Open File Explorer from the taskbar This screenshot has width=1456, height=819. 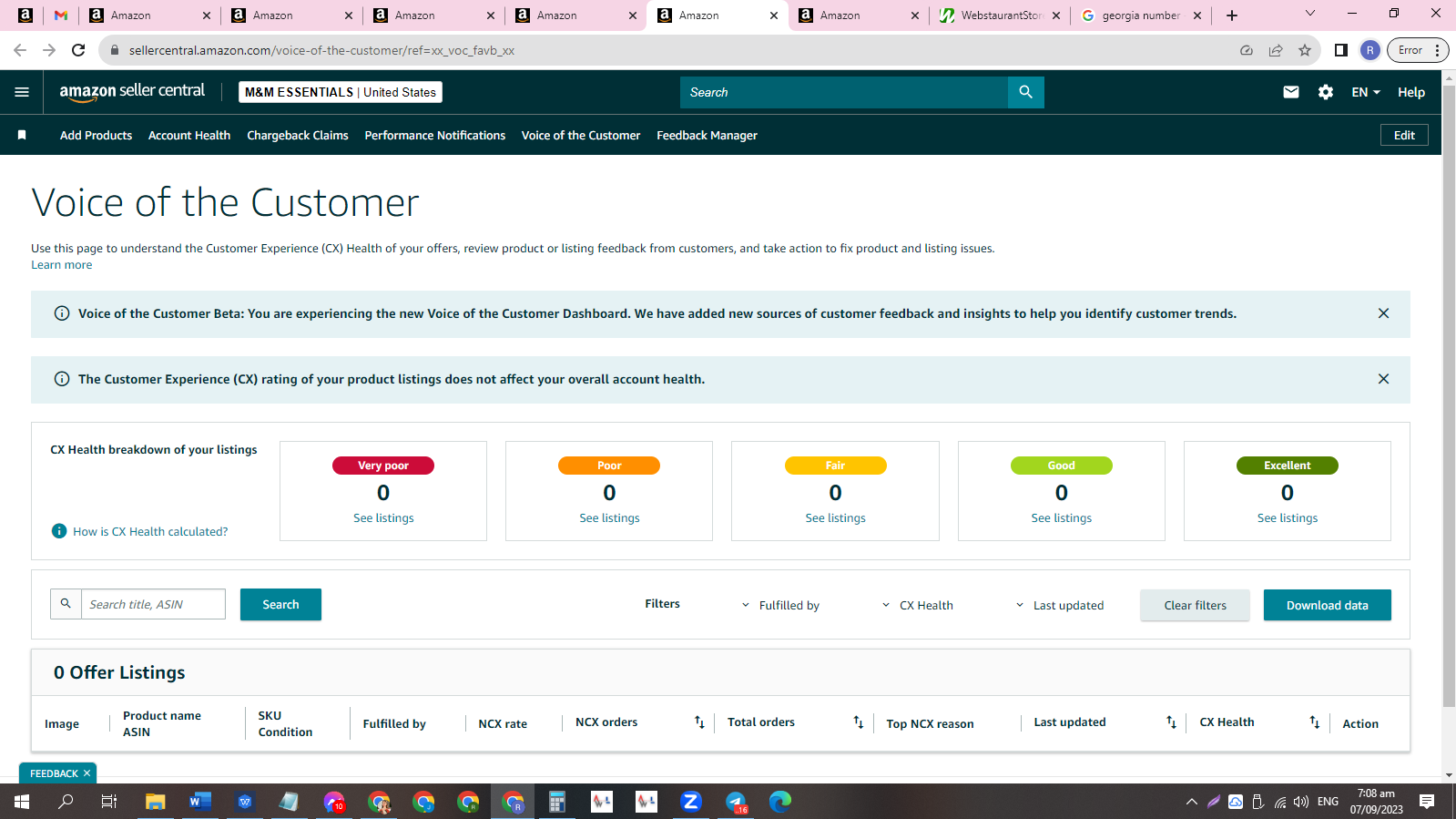pos(156,802)
